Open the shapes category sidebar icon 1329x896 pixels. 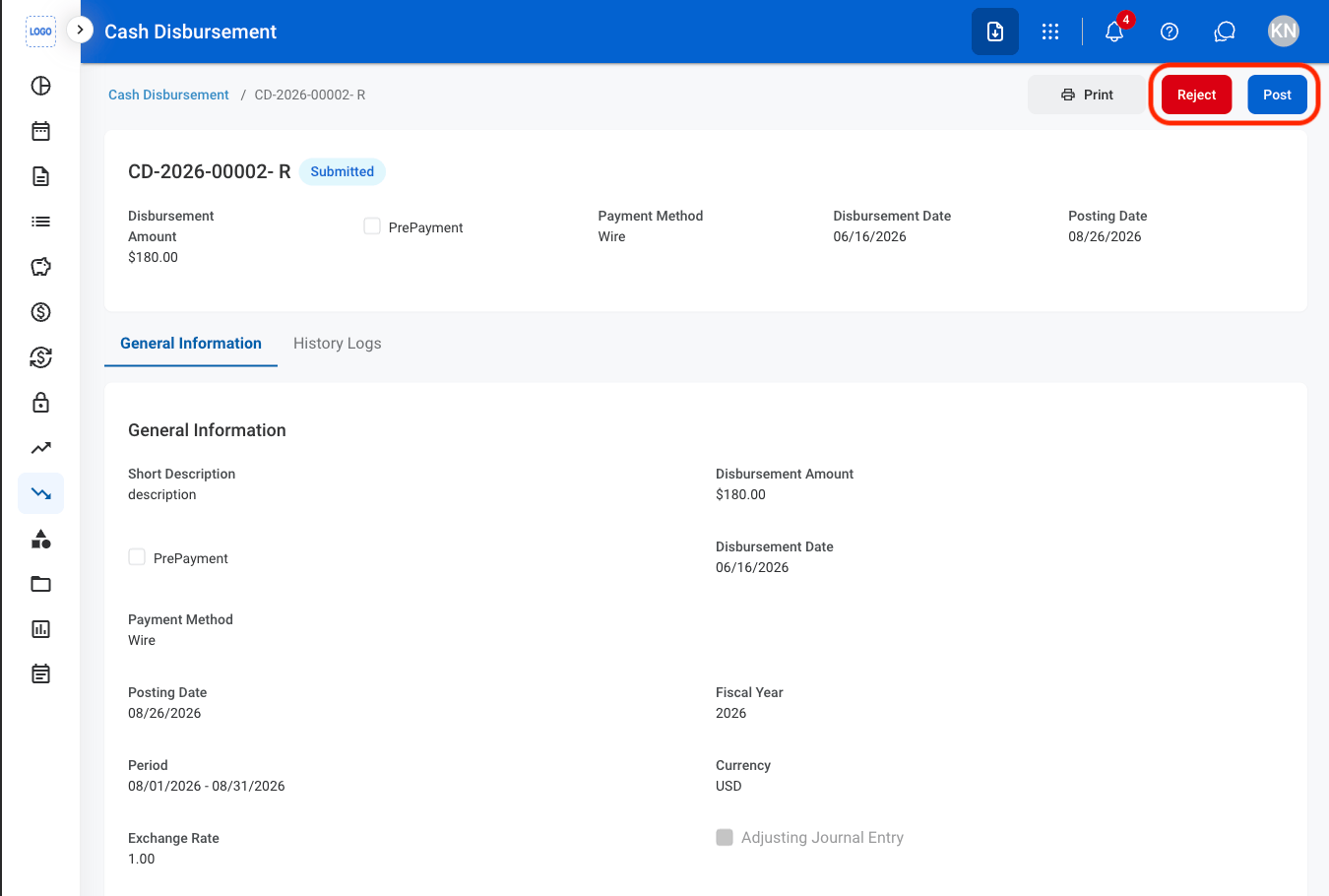tap(40, 539)
